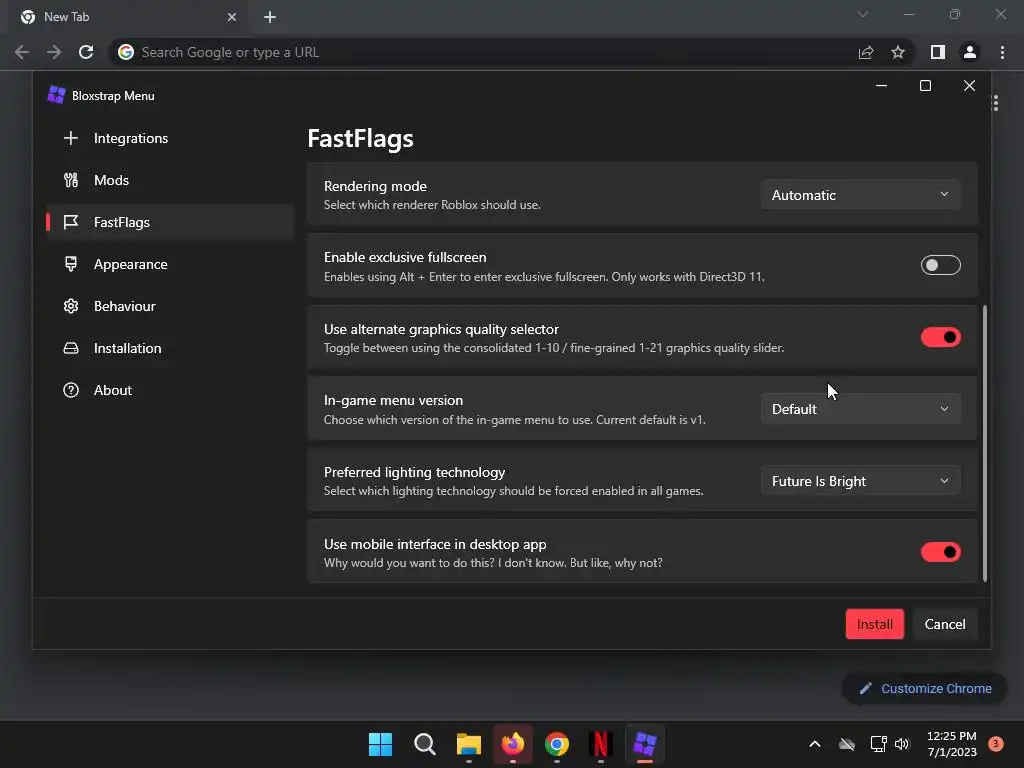Viewport: 1024px width, 768px height.
Task: Open clock and date in taskbar
Action: tap(952, 744)
